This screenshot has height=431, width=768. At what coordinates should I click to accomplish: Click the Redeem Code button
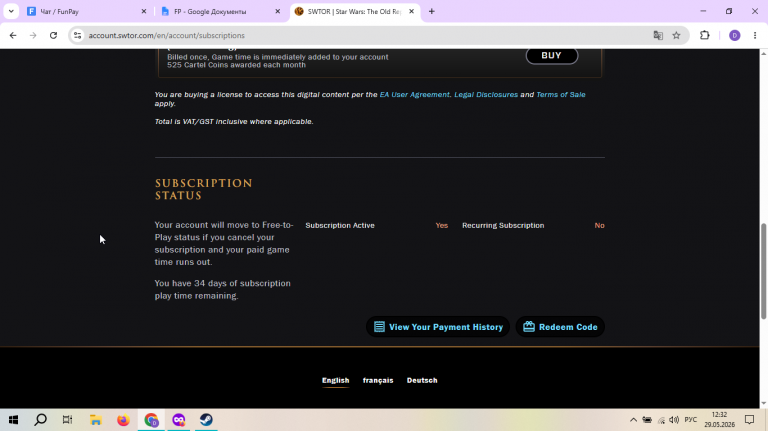pos(560,327)
